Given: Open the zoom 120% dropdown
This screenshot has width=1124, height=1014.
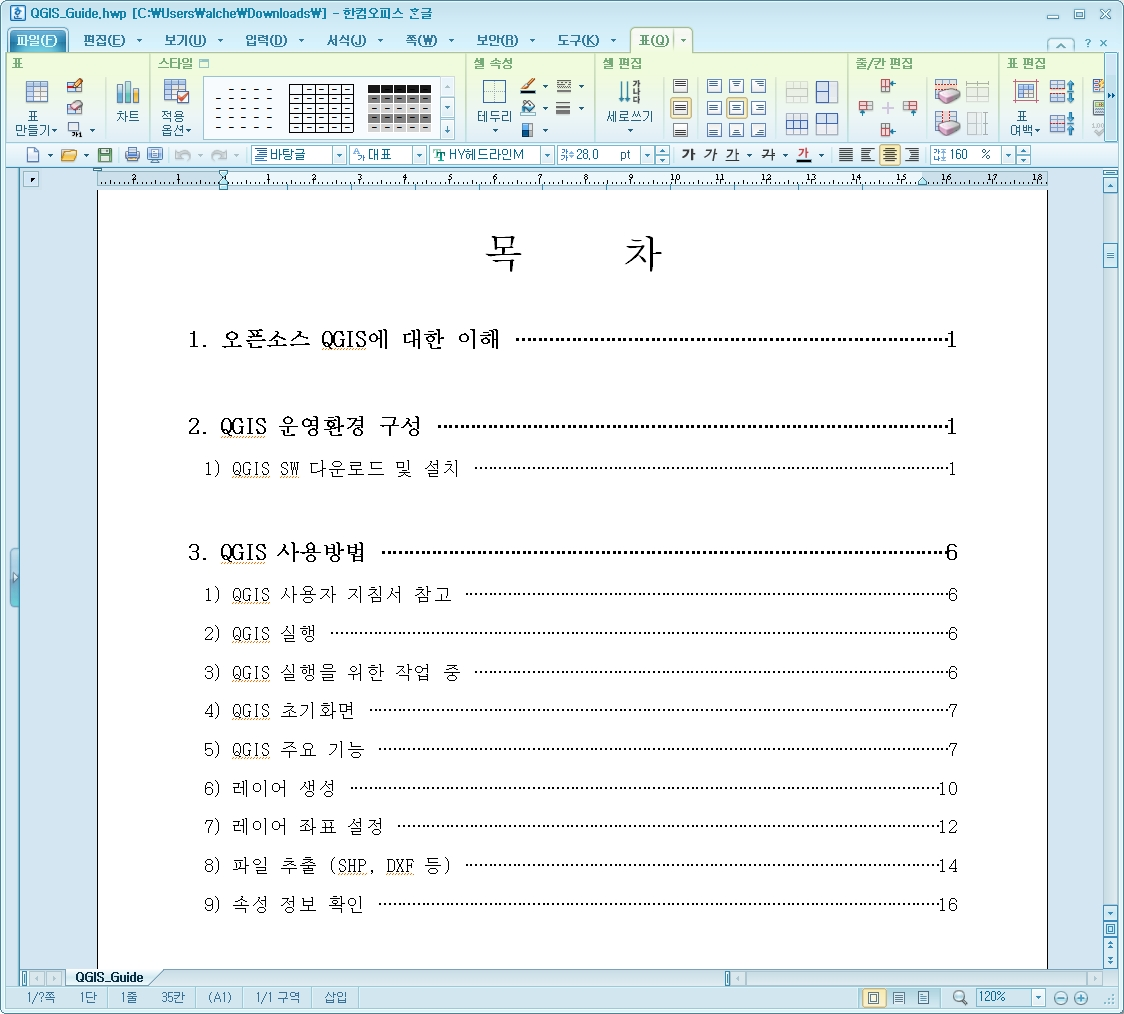Looking at the screenshot, I should click(x=1037, y=997).
